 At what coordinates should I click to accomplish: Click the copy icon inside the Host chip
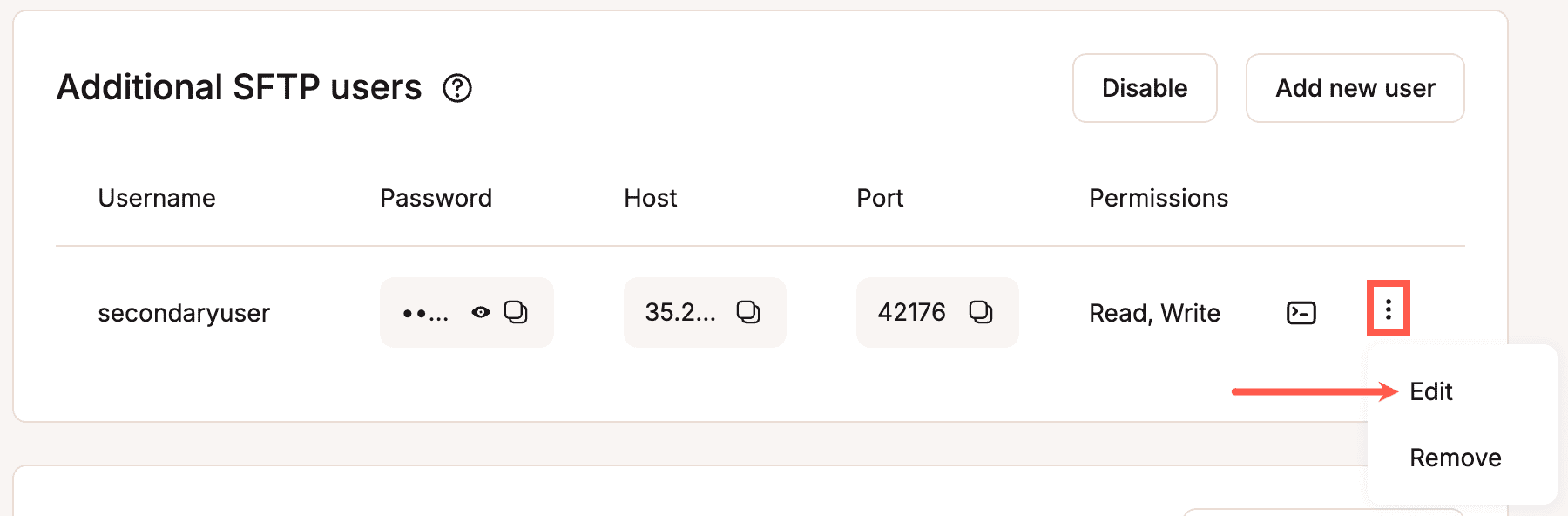pyautogui.click(x=749, y=312)
